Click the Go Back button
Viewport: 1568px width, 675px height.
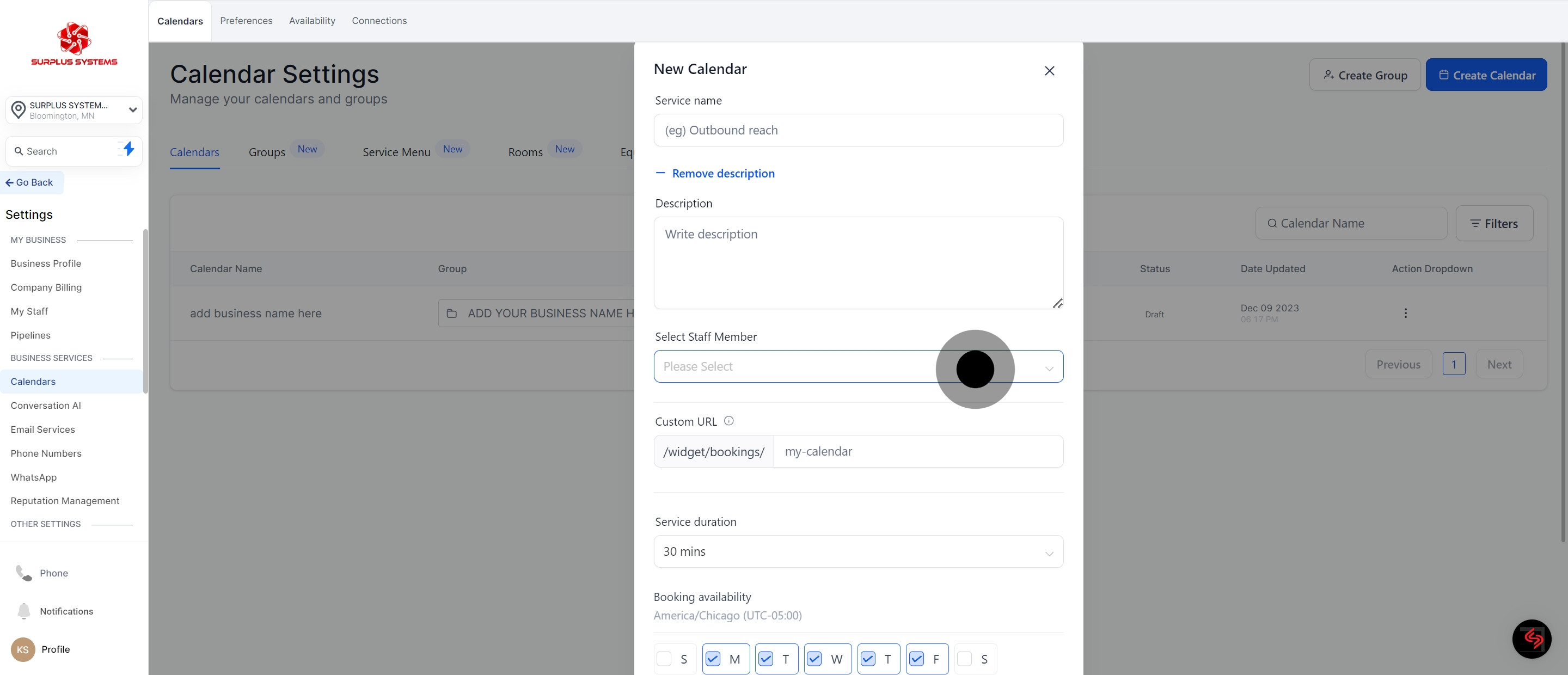tap(30, 182)
